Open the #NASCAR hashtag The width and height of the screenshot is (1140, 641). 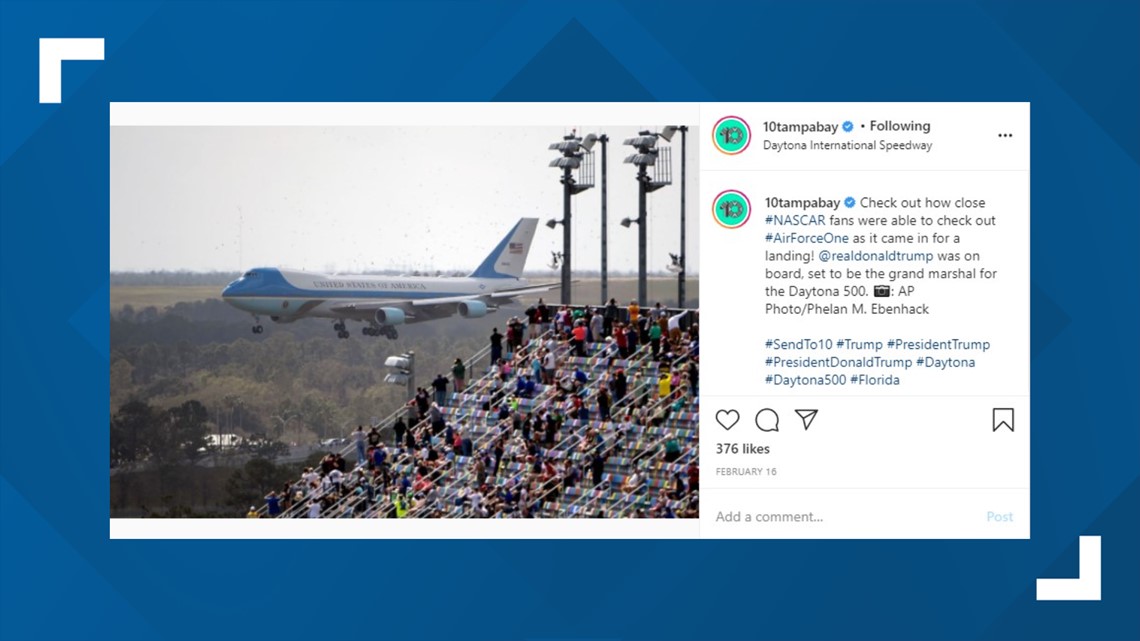pyautogui.click(x=795, y=220)
